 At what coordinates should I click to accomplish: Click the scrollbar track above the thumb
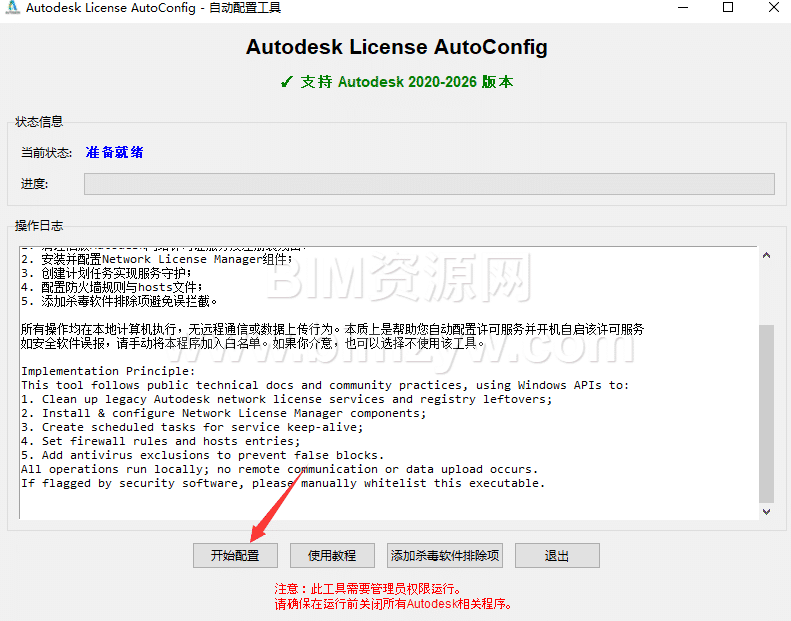tap(766, 290)
